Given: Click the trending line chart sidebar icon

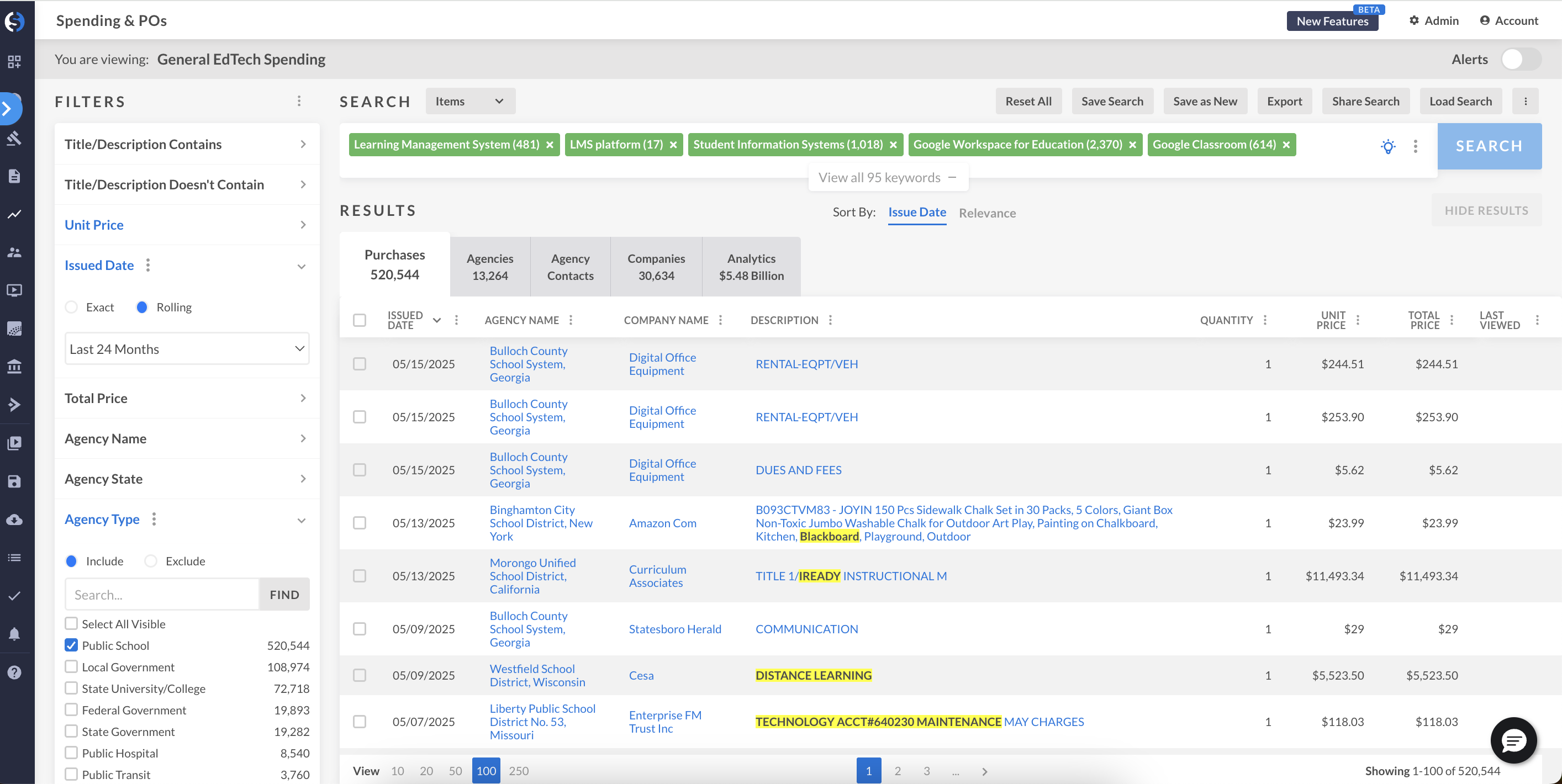Looking at the screenshot, I should click(14, 214).
